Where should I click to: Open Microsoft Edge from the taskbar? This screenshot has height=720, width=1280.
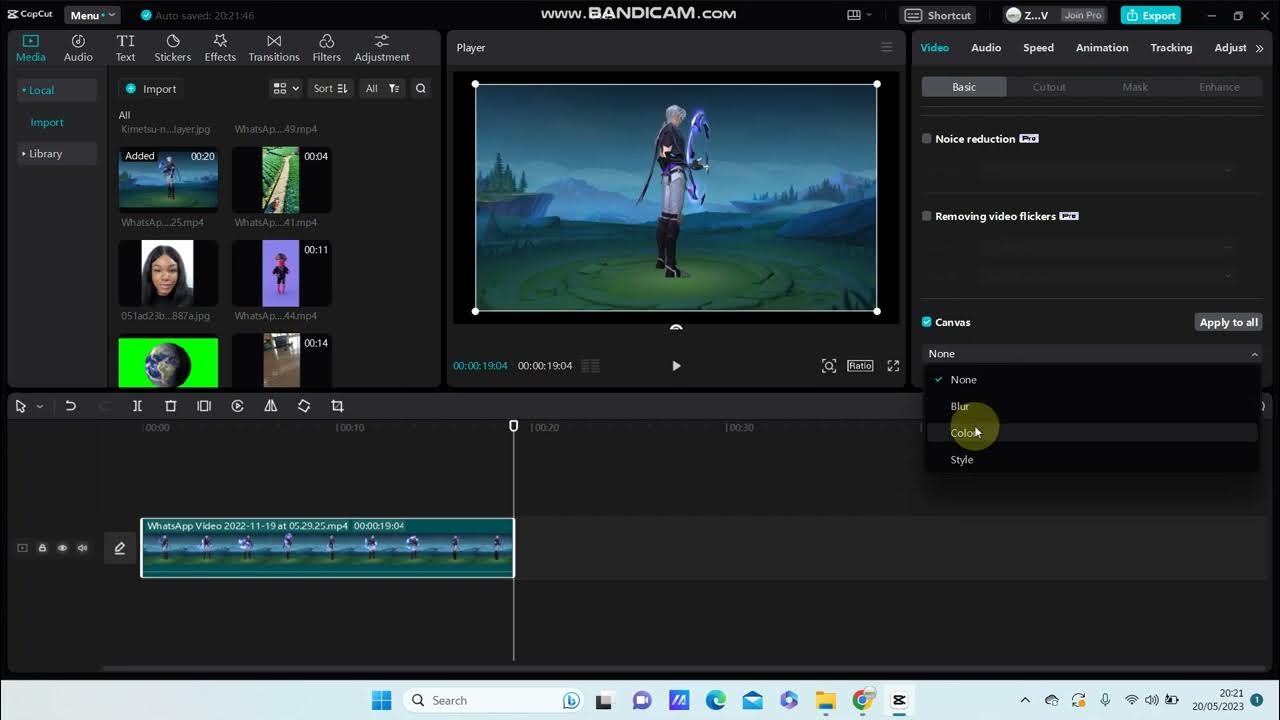(x=715, y=700)
